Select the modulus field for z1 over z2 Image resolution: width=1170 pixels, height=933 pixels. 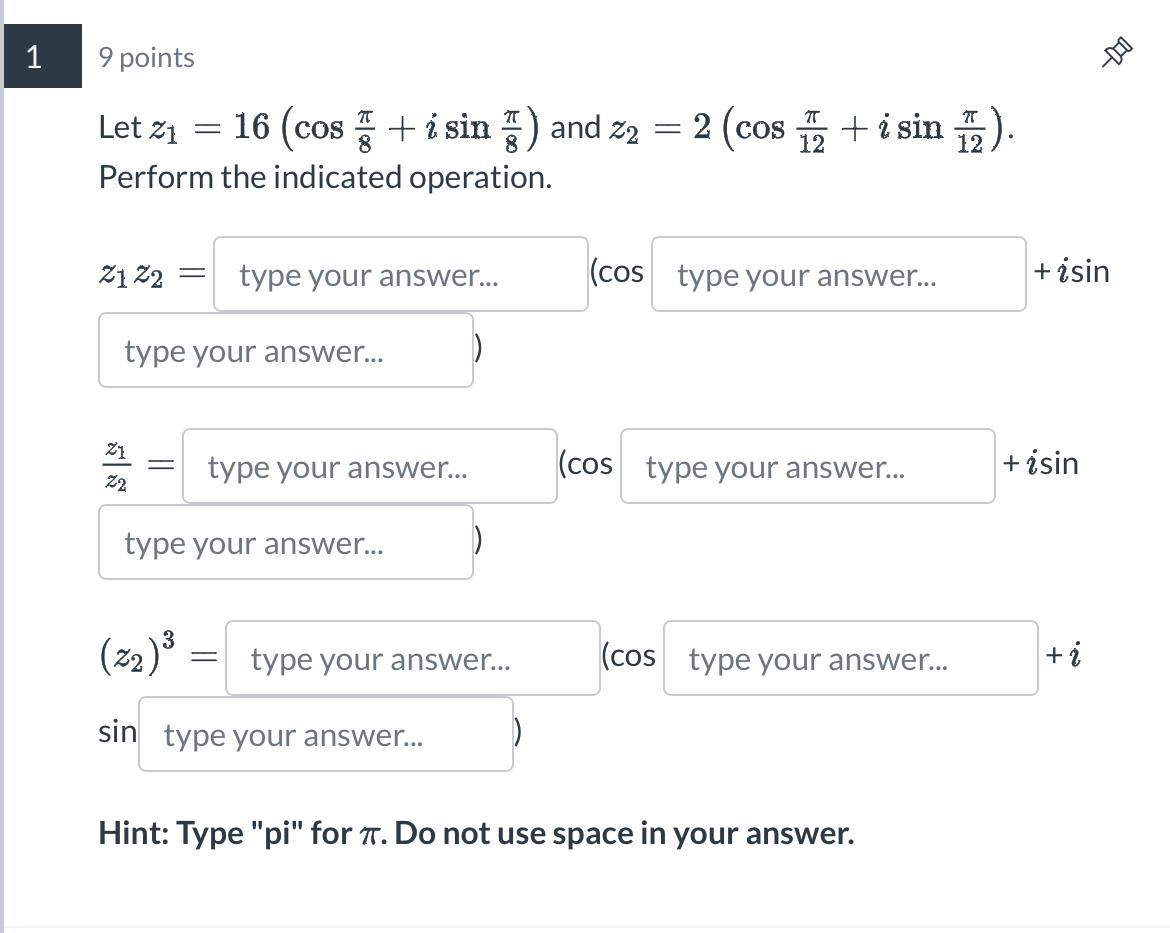pyautogui.click(x=369, y=465)
